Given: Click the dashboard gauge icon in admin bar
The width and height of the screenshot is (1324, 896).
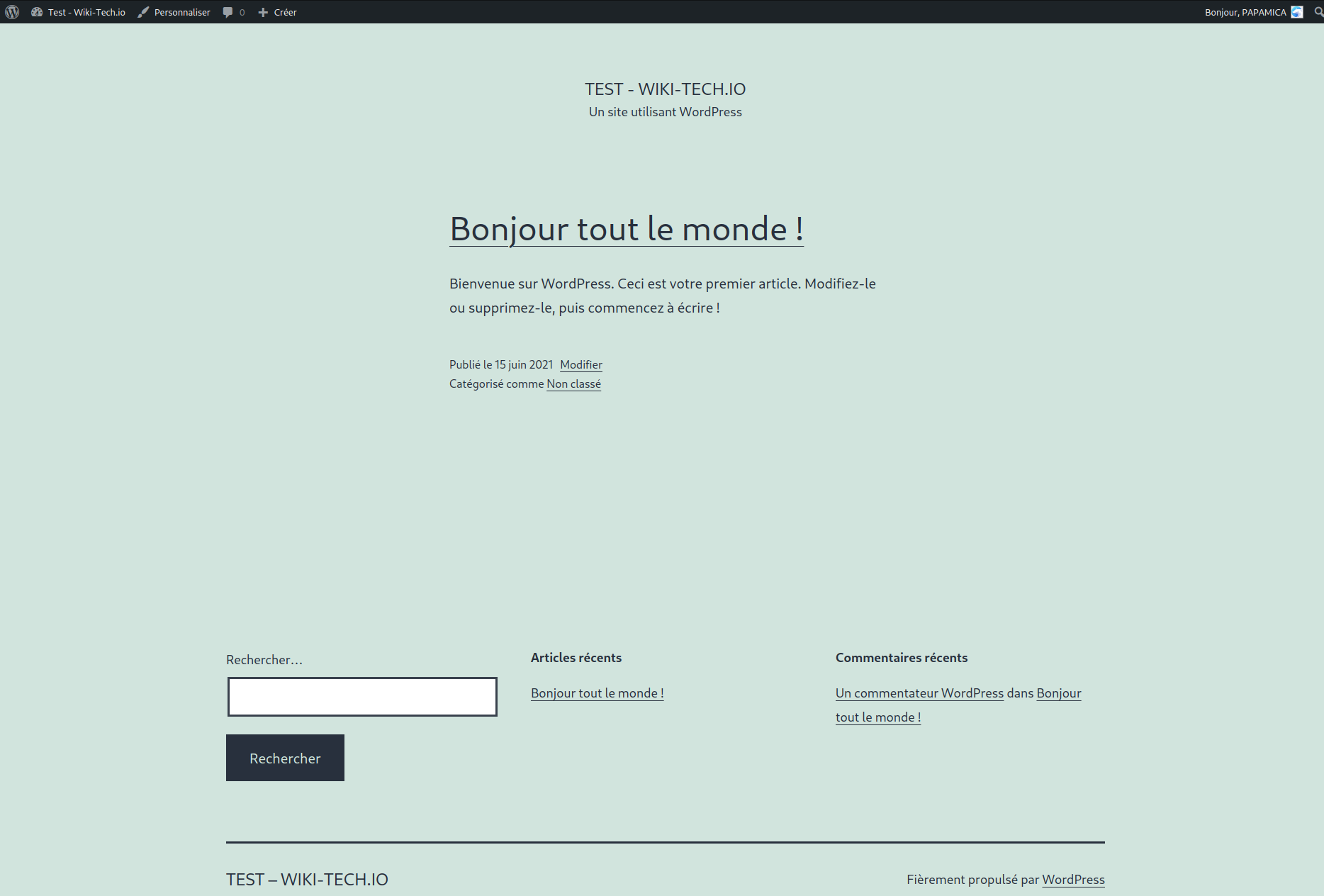Looking at the screenshot, I should (x=37, y=12).
